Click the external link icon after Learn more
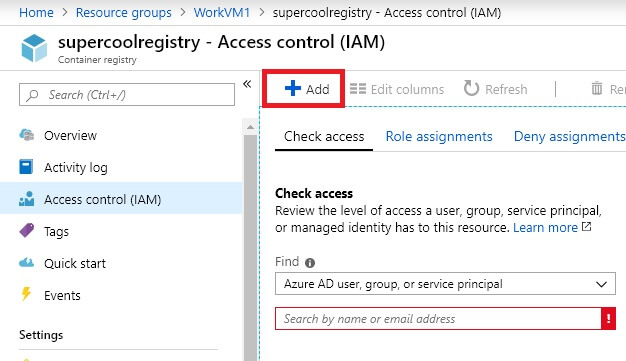This screenshot has width=626, height=361. (586, 227)
